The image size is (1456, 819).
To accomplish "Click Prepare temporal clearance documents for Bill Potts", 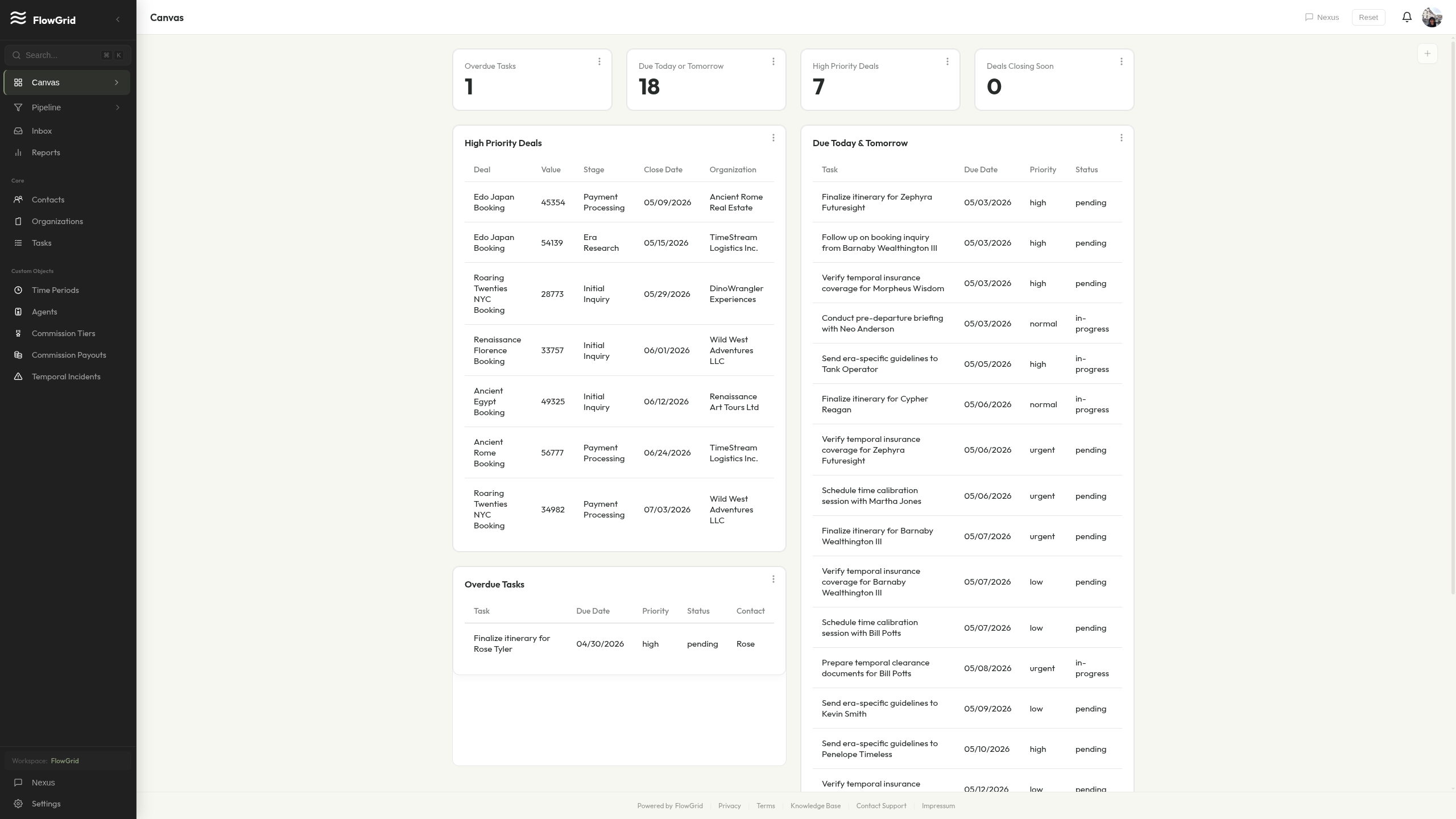I will coord(875,668).
